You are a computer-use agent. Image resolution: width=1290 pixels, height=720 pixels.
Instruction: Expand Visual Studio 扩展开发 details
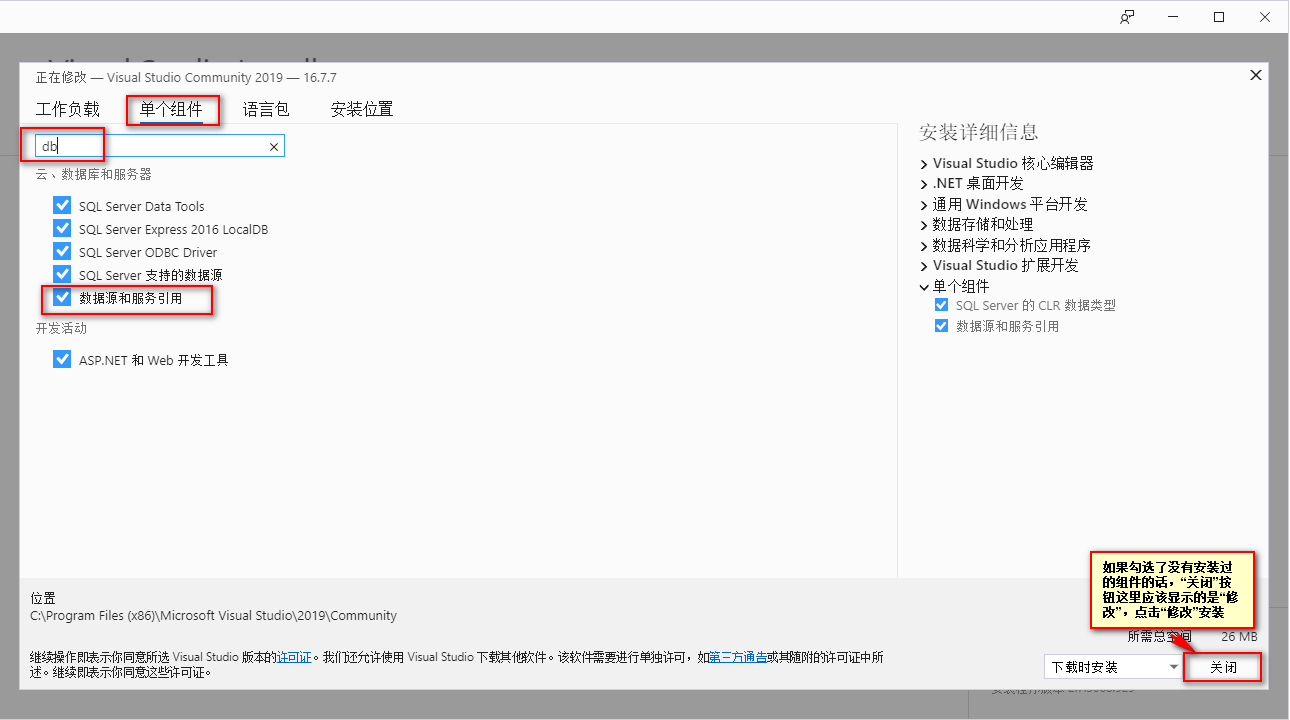coord(924,266)
